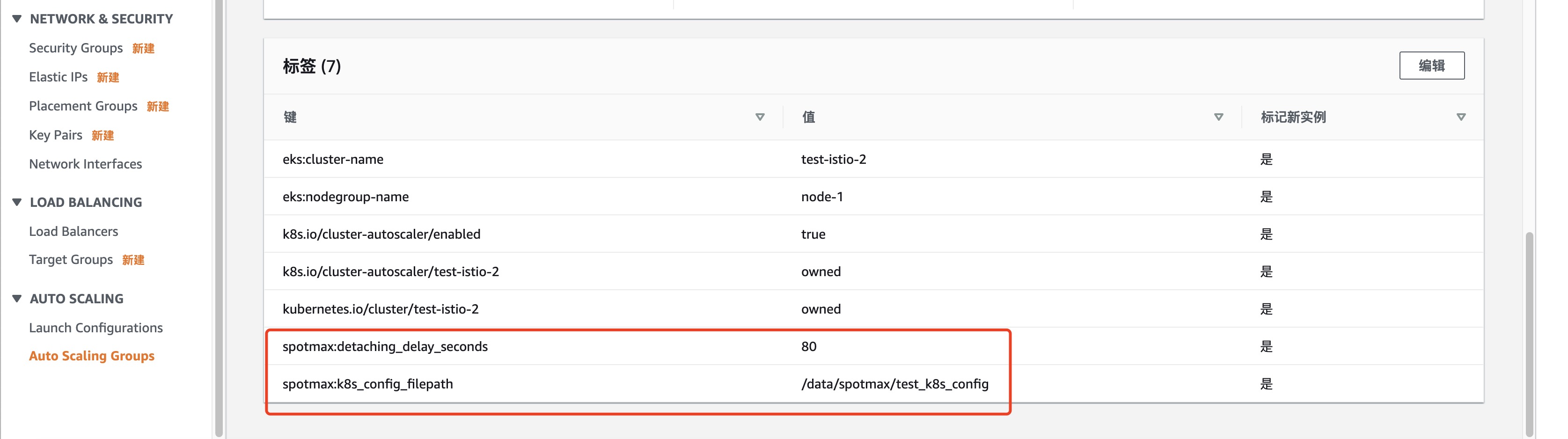The image size is (1568, 439).
Task: Open Security Groups in sidebar
Action: 76,48
